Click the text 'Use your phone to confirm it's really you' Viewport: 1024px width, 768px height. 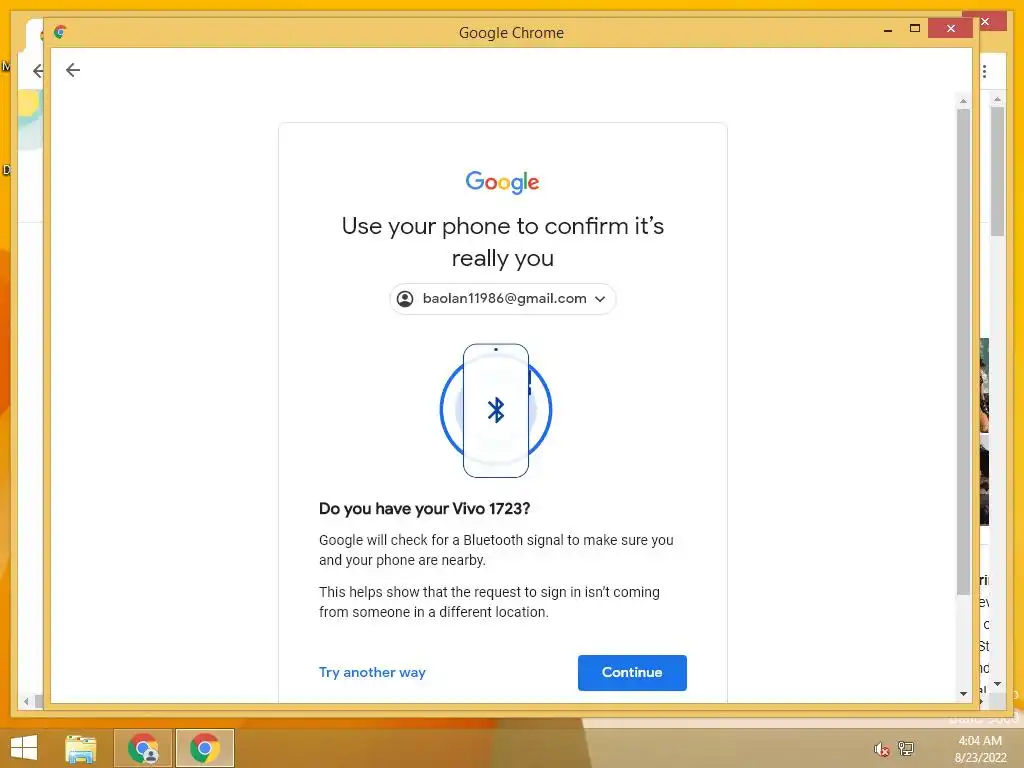pos(503,242)
